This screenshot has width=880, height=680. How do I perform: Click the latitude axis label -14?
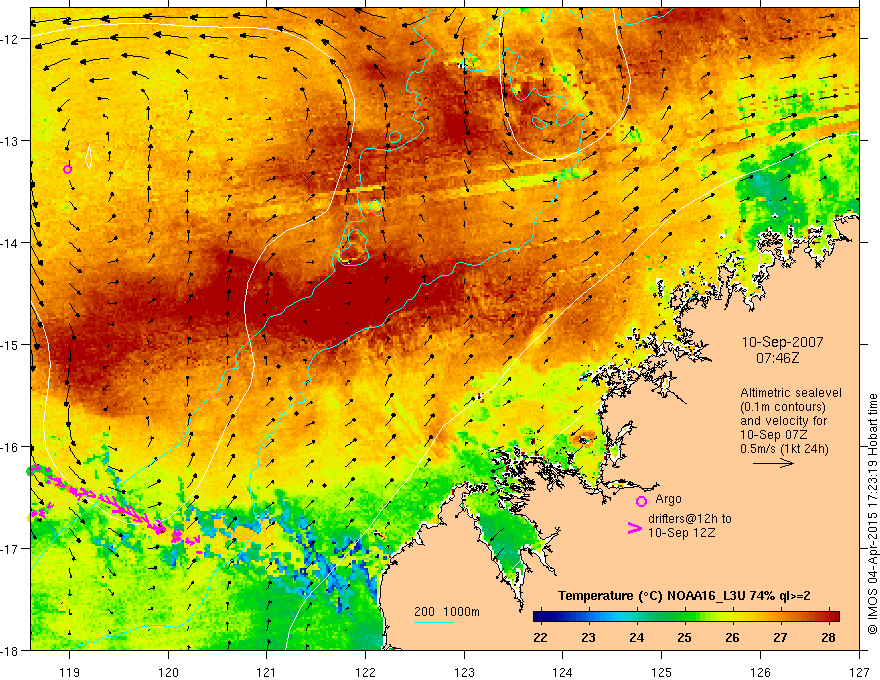pos(11,243)
